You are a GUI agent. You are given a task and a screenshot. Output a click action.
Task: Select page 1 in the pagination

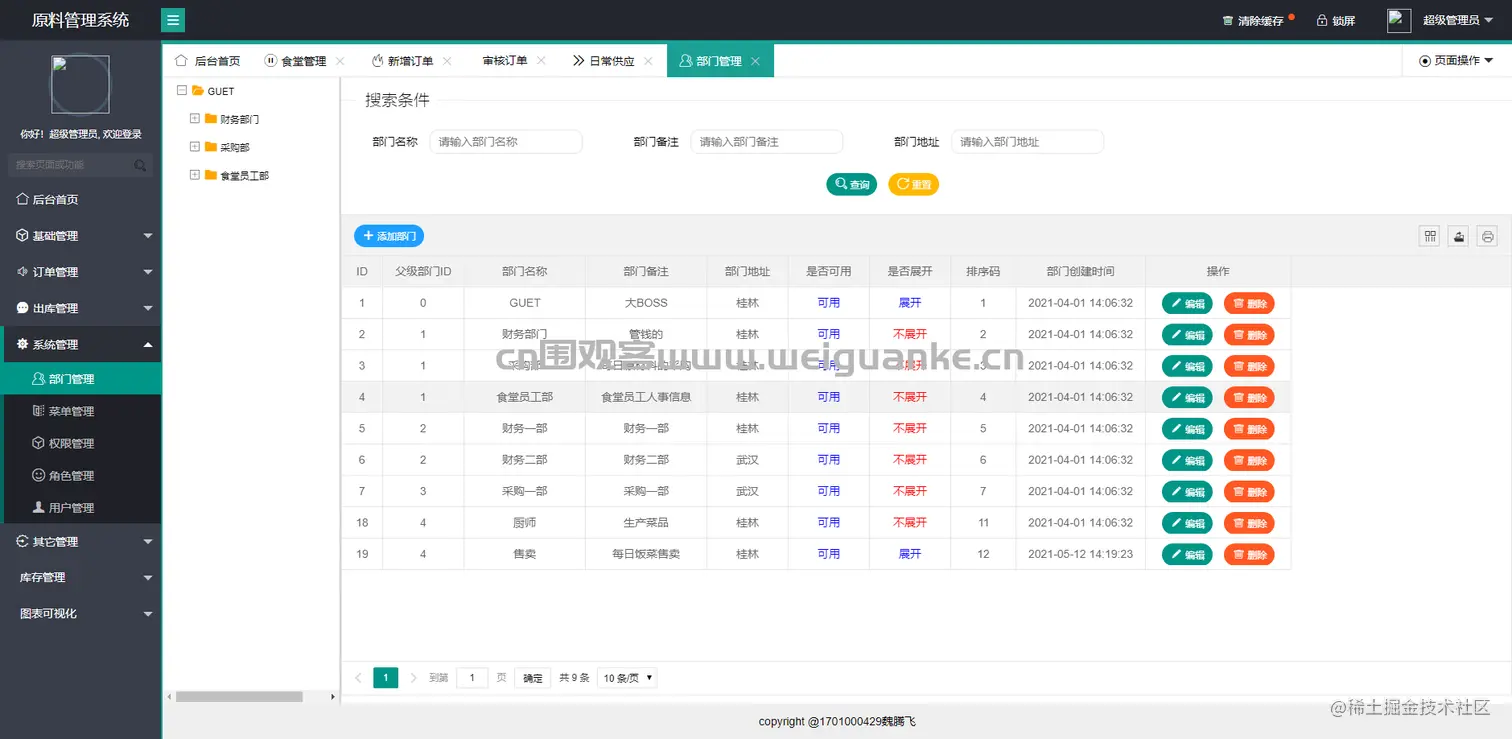click(x=386, y=678)
